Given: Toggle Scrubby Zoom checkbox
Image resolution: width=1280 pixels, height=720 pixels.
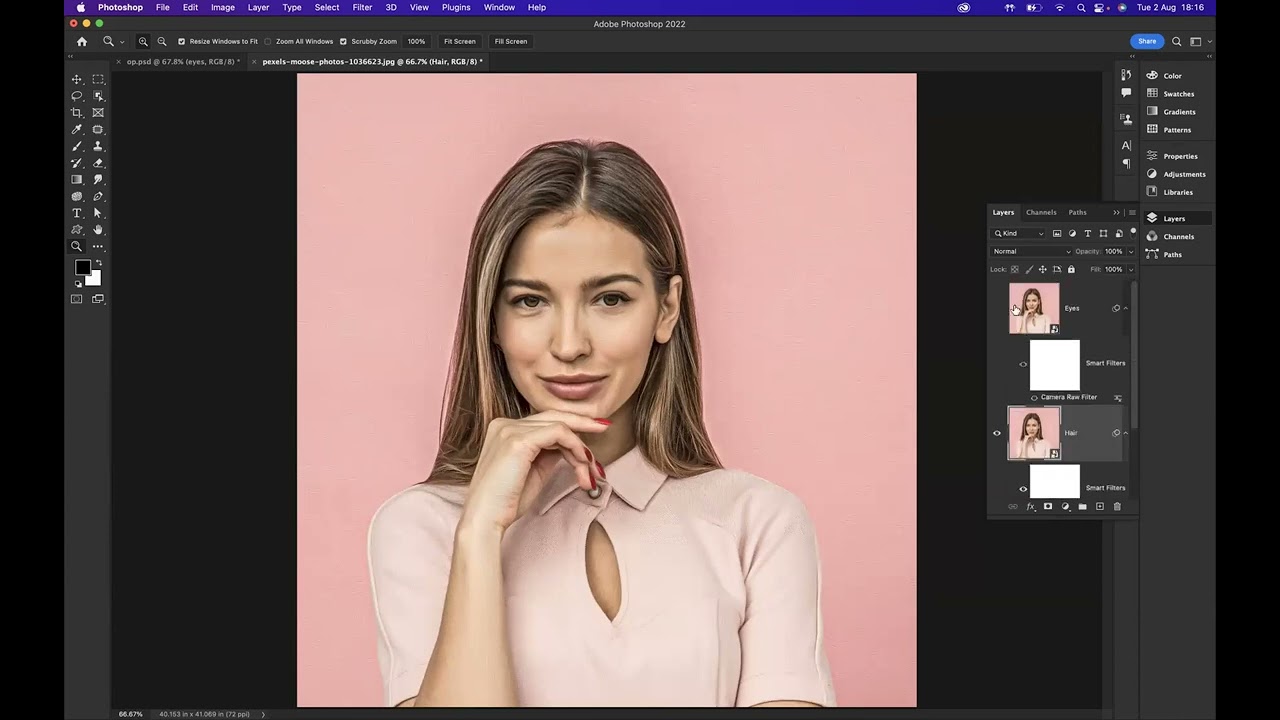Looking at the screenshot, I should (343, 41).
